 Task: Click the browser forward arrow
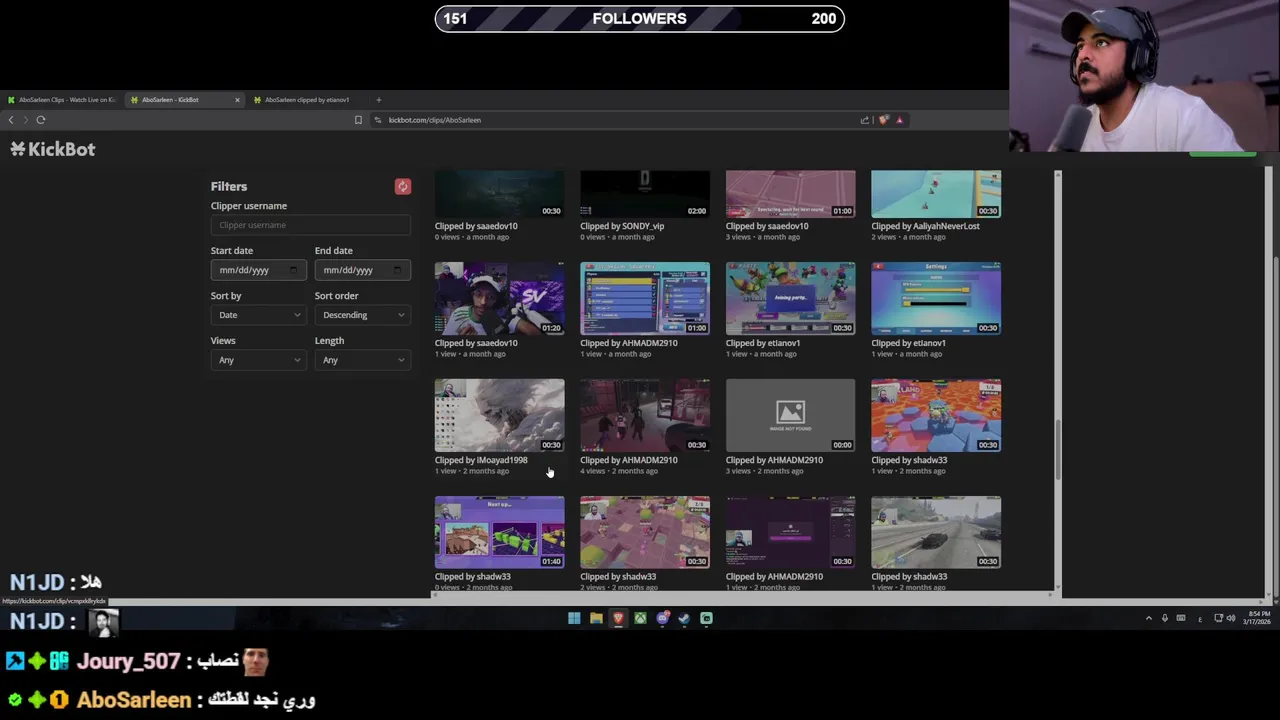pos(25,120)
